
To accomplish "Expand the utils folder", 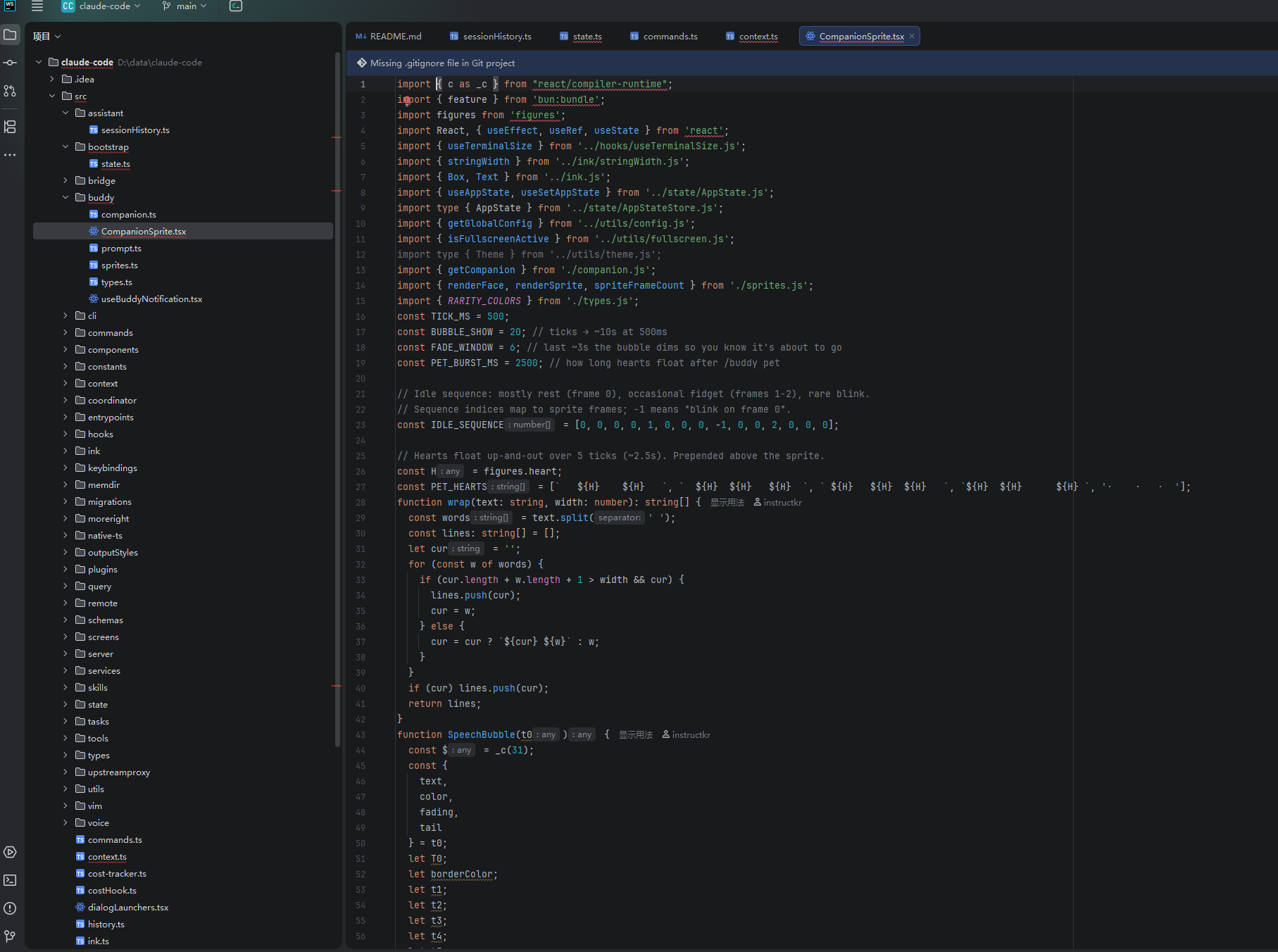I will tap(65, 789).
